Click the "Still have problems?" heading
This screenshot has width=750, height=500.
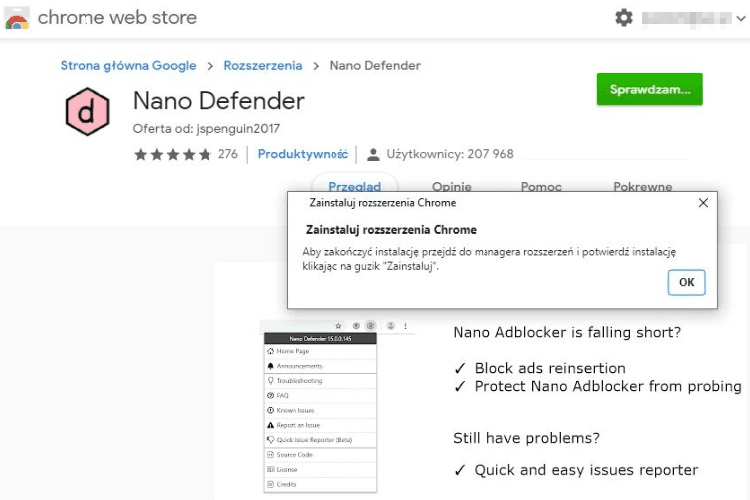pyautogui.click(x=526, y=438)
